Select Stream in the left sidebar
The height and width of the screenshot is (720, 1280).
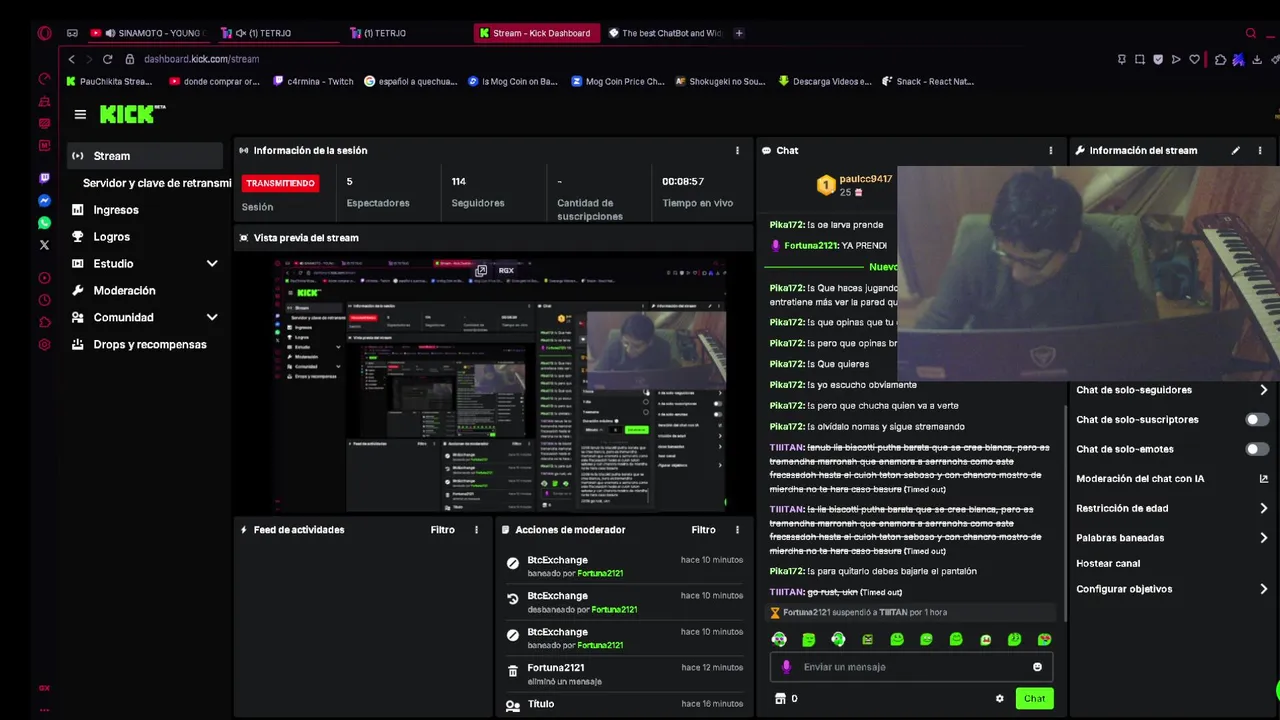pyautogui.click(x=145, y=156)
